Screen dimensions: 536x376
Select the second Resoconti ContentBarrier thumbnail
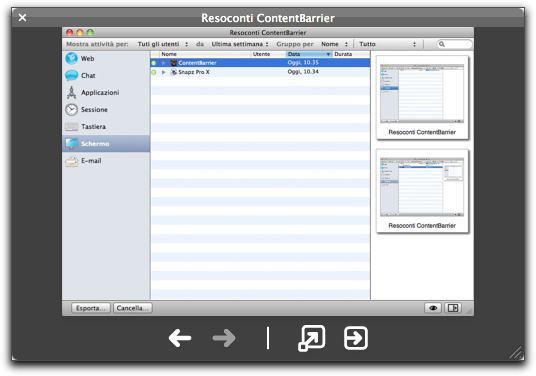(x=422, y=191)
